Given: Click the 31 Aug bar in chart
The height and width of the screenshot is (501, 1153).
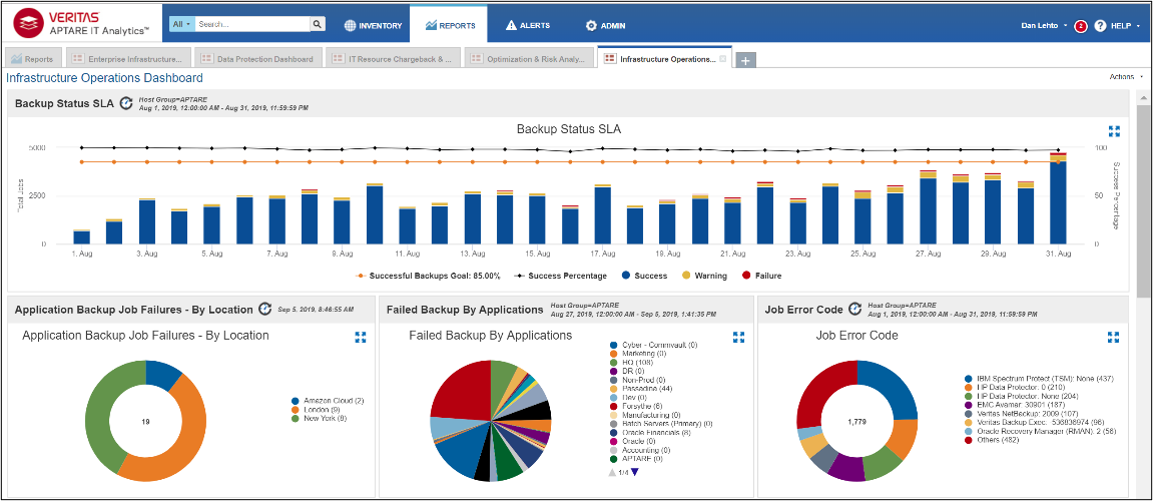Looking at the screenshot, I should (1057, 199).
